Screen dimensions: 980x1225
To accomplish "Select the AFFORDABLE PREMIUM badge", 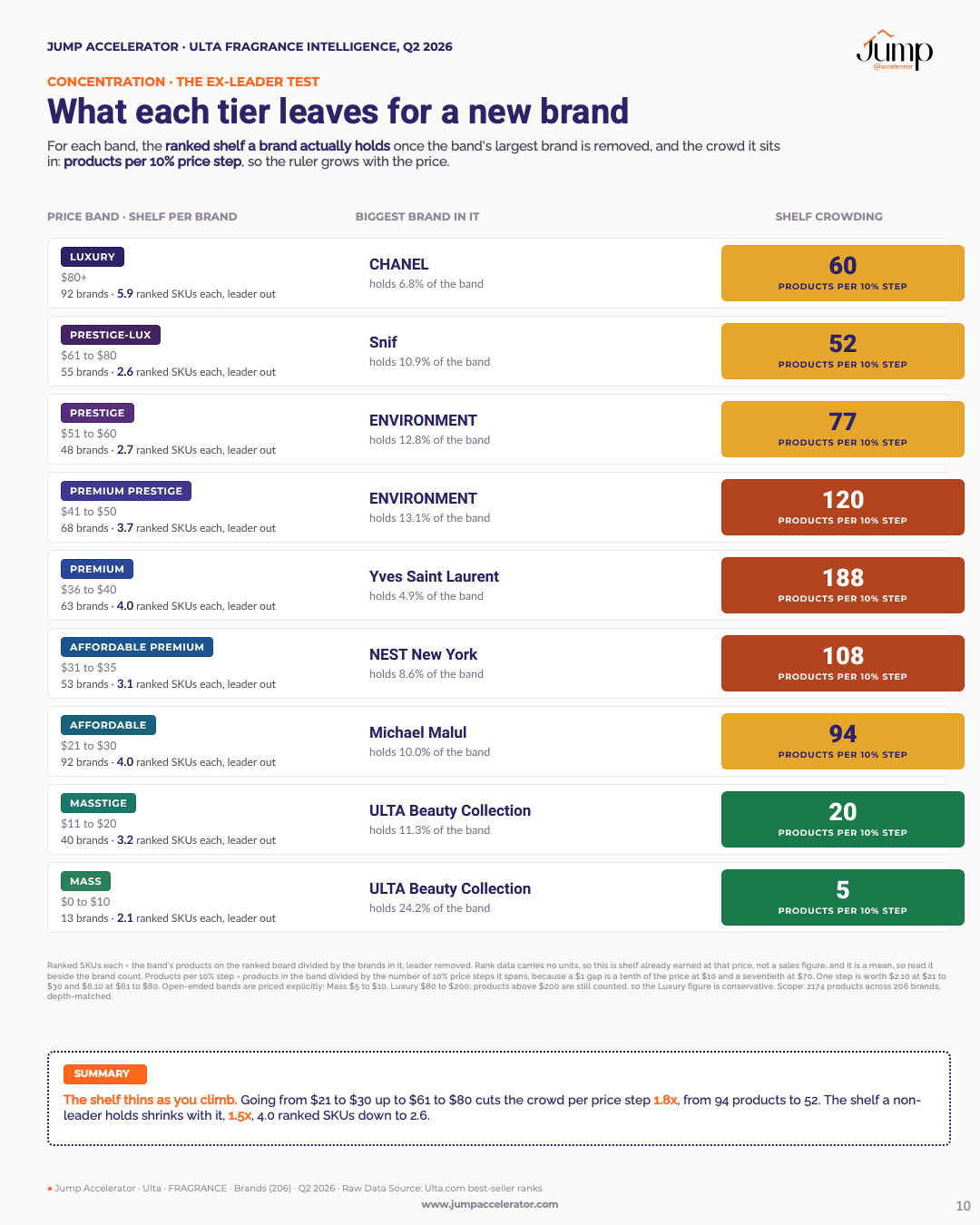I will [137, 647].
